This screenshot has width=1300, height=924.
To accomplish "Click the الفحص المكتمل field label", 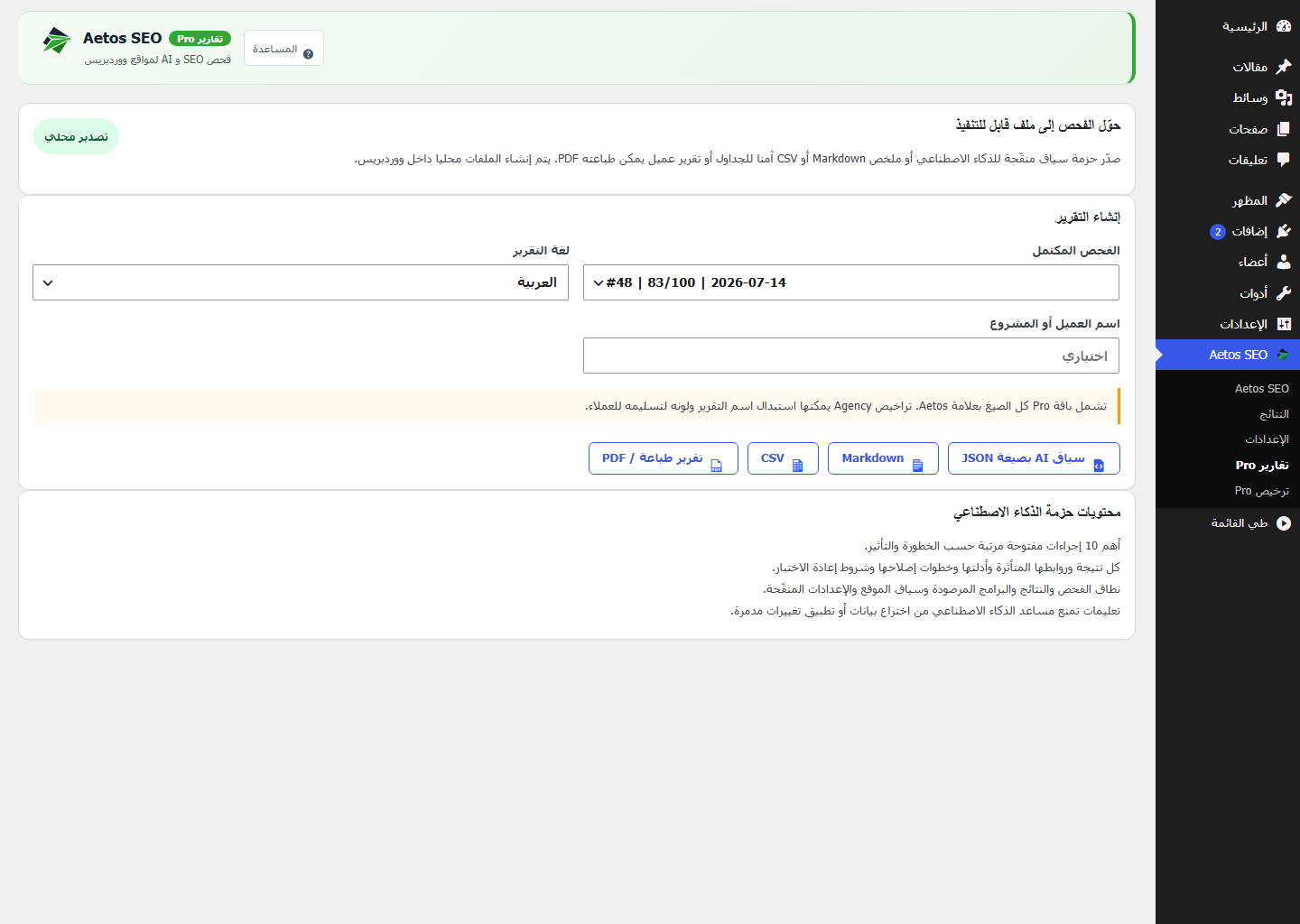I will pyautogui.click(x=1076, y=251).
